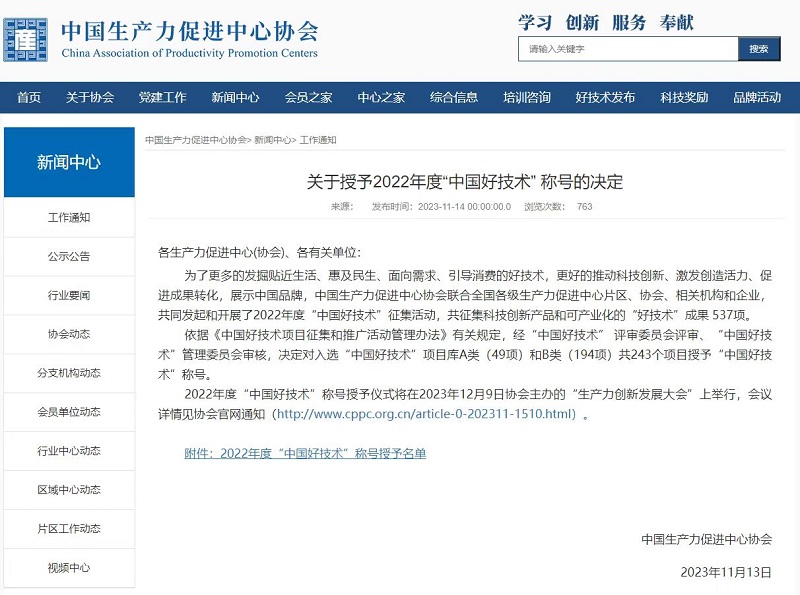Navigate to 培训咨询 menu
This screenshot has height=595, width=800.
point(526,97)
